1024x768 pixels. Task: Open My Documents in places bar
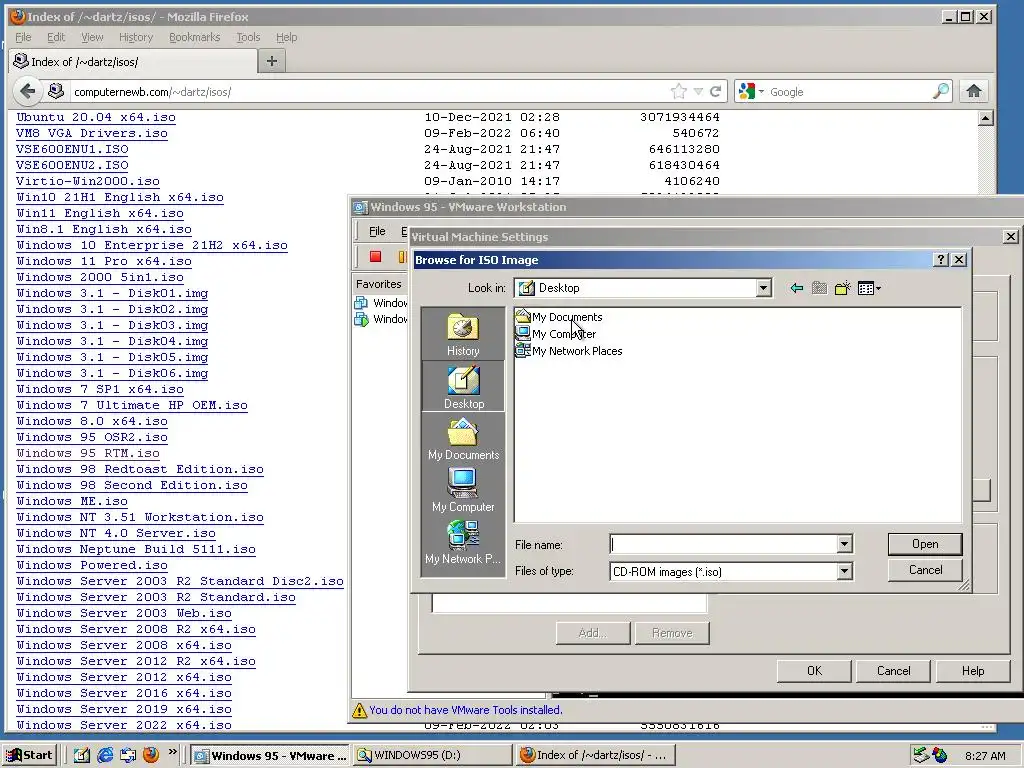pos(463,438)
